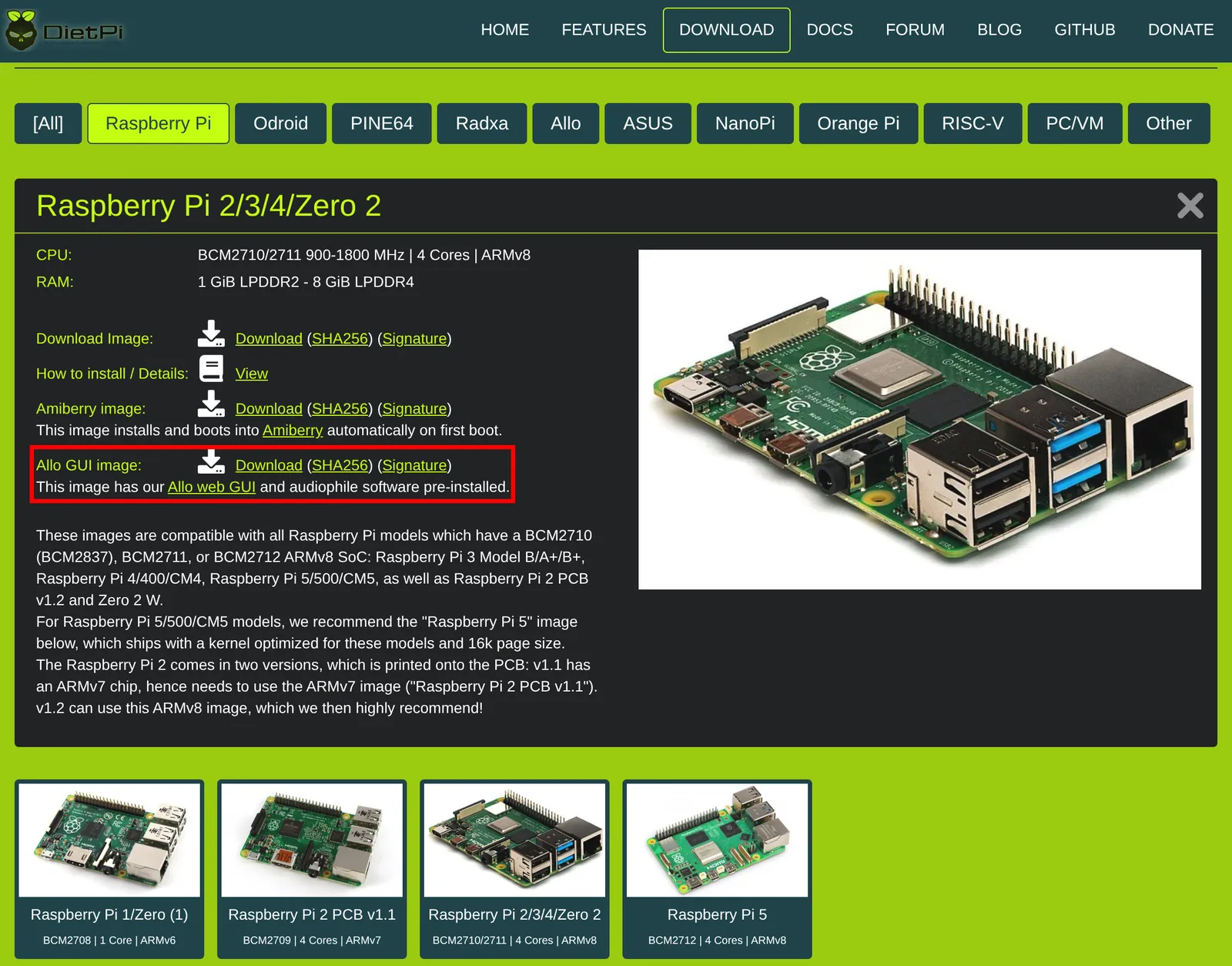Open Signature link for Amiberry image
Screen dimensions: 1232x966
(414, 408)
